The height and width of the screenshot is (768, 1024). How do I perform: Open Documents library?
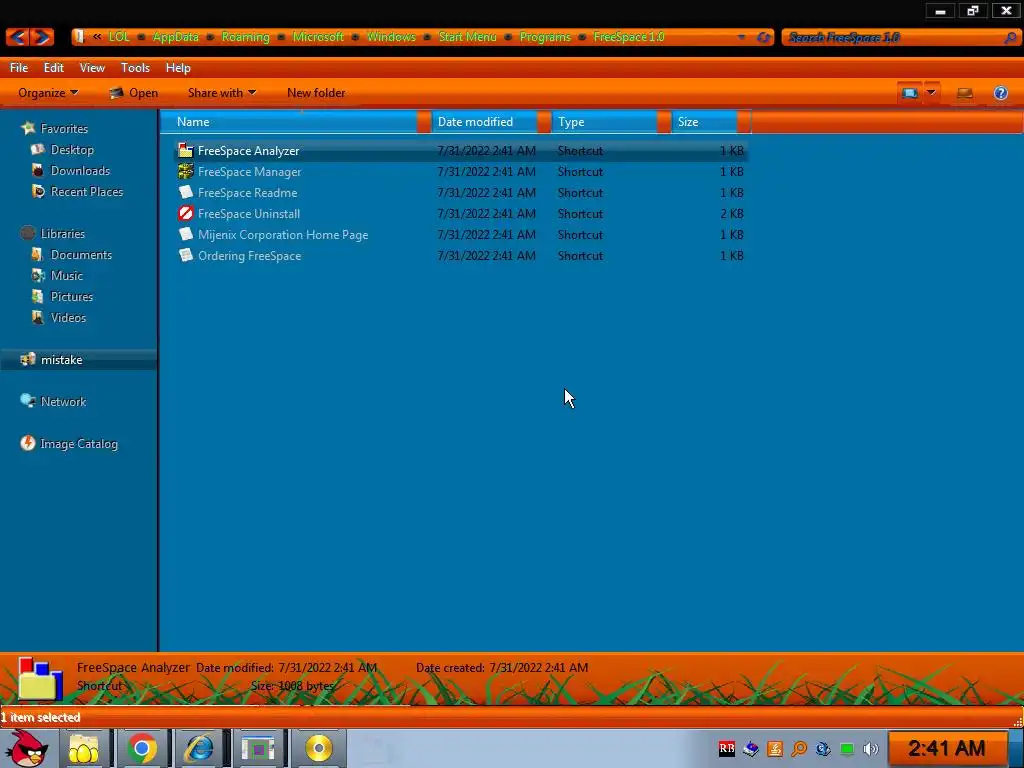pos(81,255)
